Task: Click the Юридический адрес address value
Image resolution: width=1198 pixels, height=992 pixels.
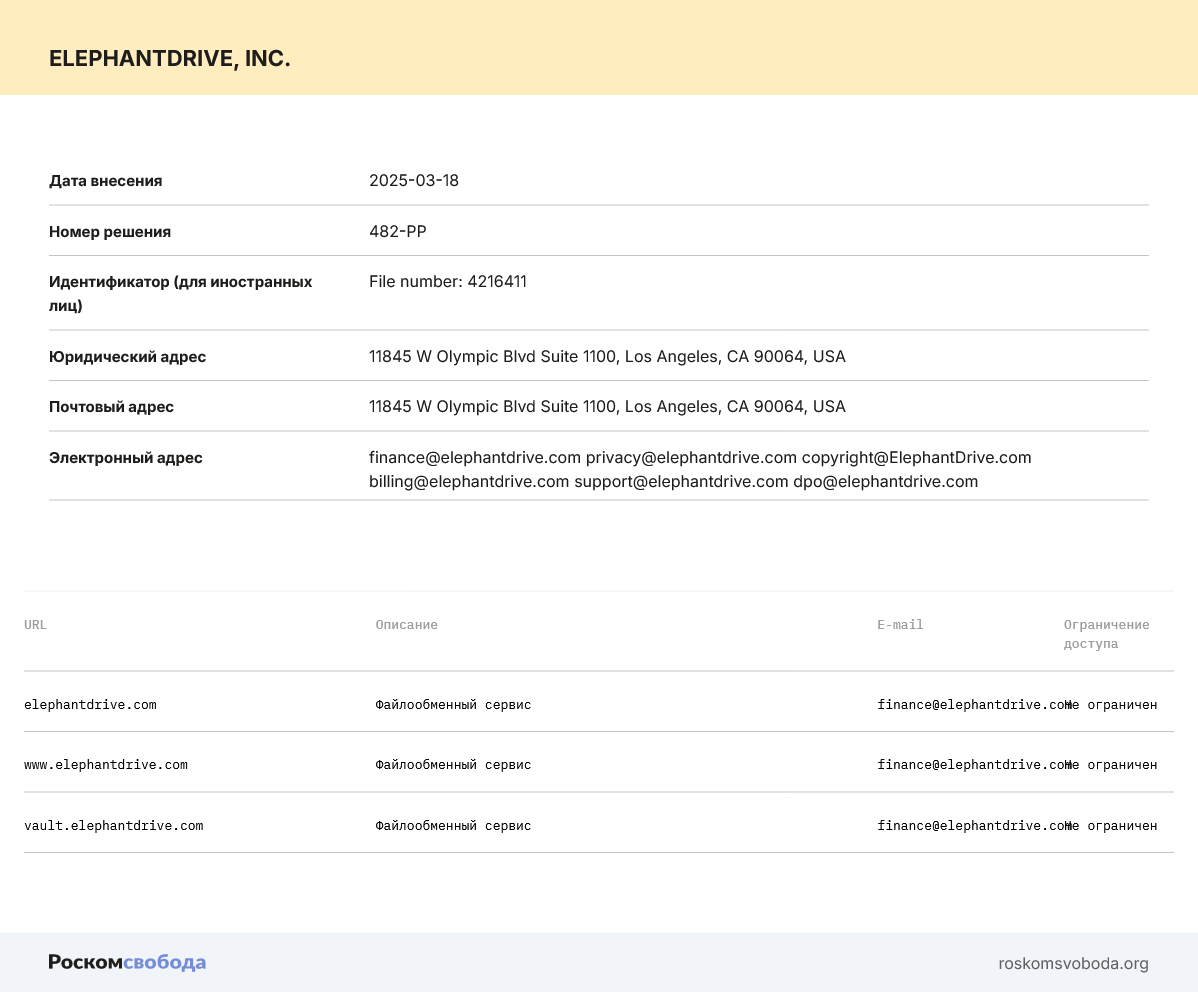Action: 607,356
